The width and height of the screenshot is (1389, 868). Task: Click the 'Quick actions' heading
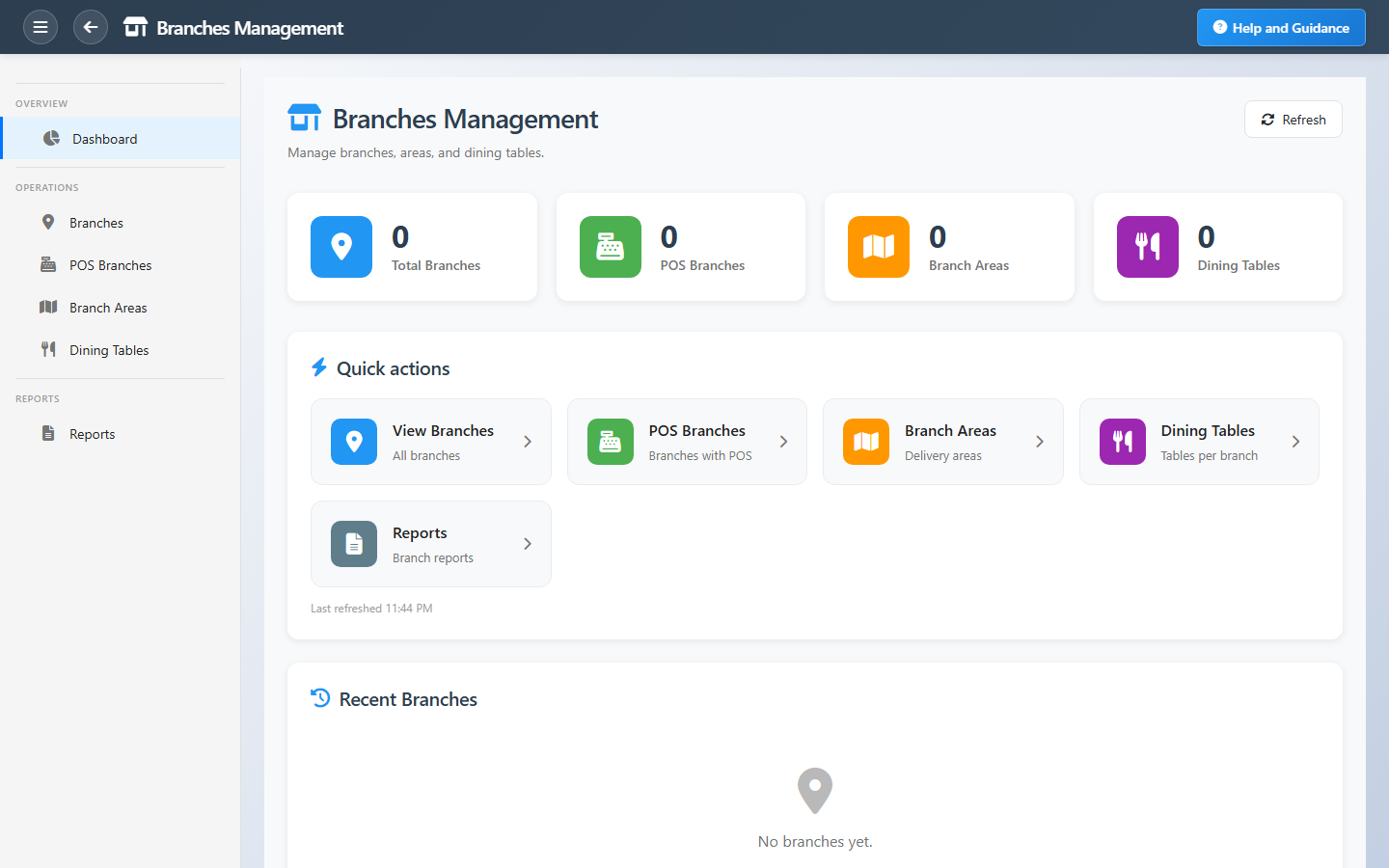[393, 368]
